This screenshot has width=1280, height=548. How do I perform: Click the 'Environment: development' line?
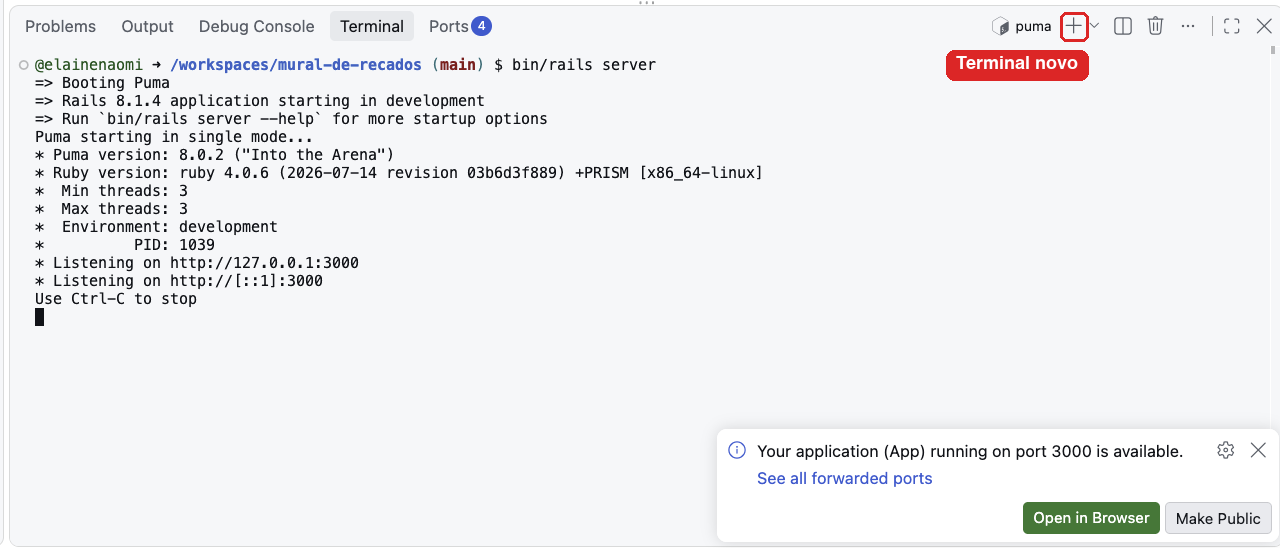(x=156, y=227)
